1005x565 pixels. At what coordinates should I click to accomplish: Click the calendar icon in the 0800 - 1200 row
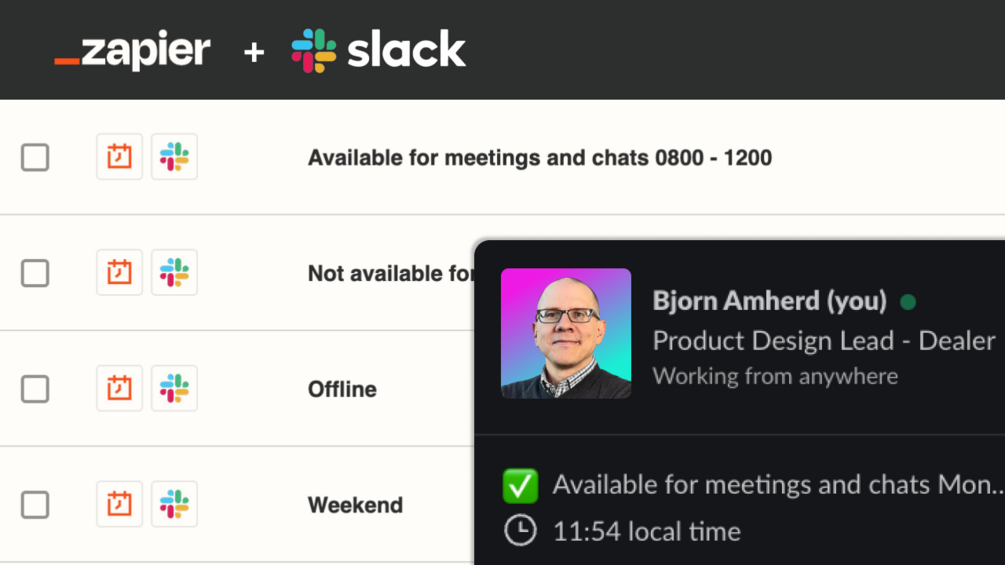click(x=119, y=157)
